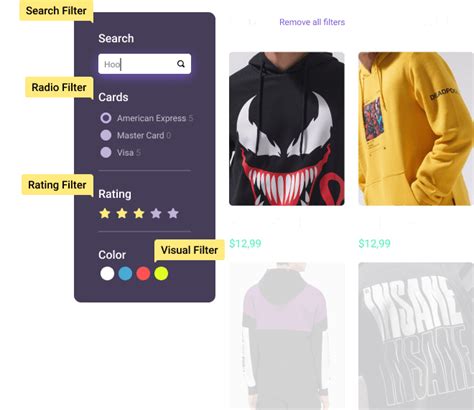Screen dimensions: 474x410
Task: Open the purple and black hoodie product
Action: click(x=287, y=336)
